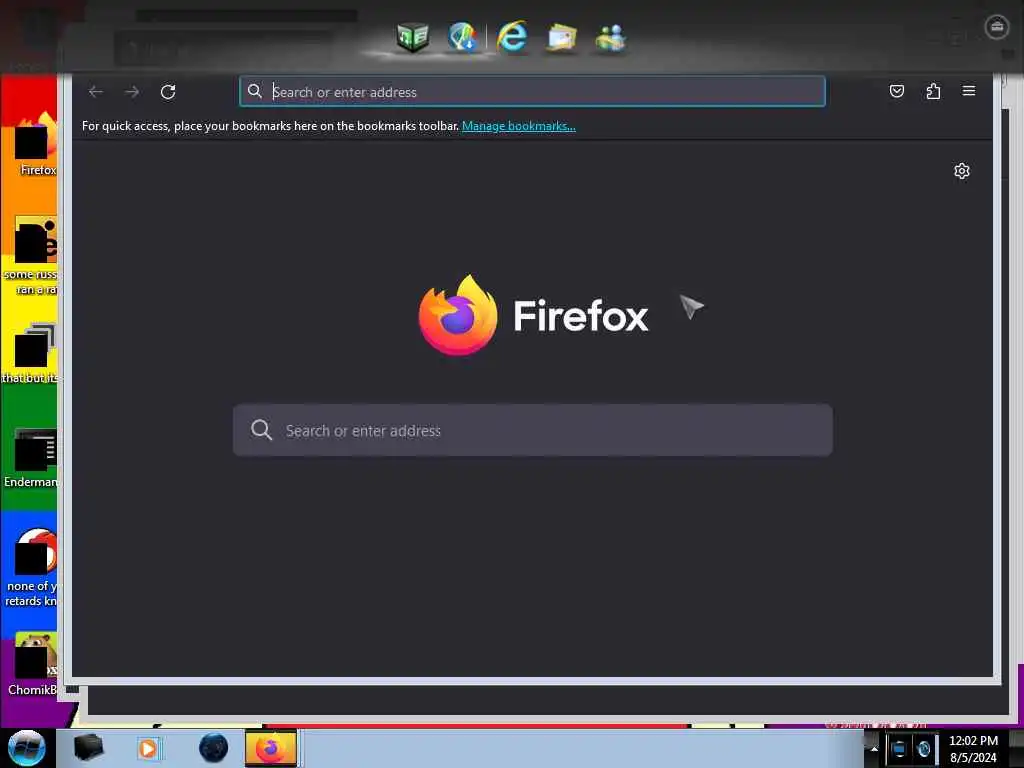This screenshot has width=1024, height=768.
Task: Go back using the back arrow
Action: (96, 92)
